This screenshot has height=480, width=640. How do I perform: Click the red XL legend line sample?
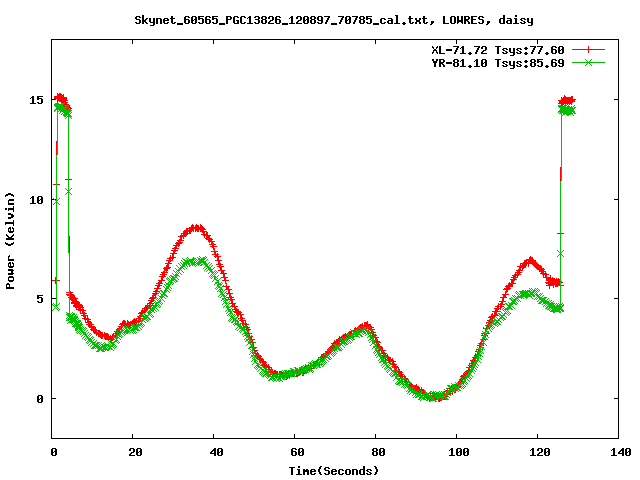(588, 50)
